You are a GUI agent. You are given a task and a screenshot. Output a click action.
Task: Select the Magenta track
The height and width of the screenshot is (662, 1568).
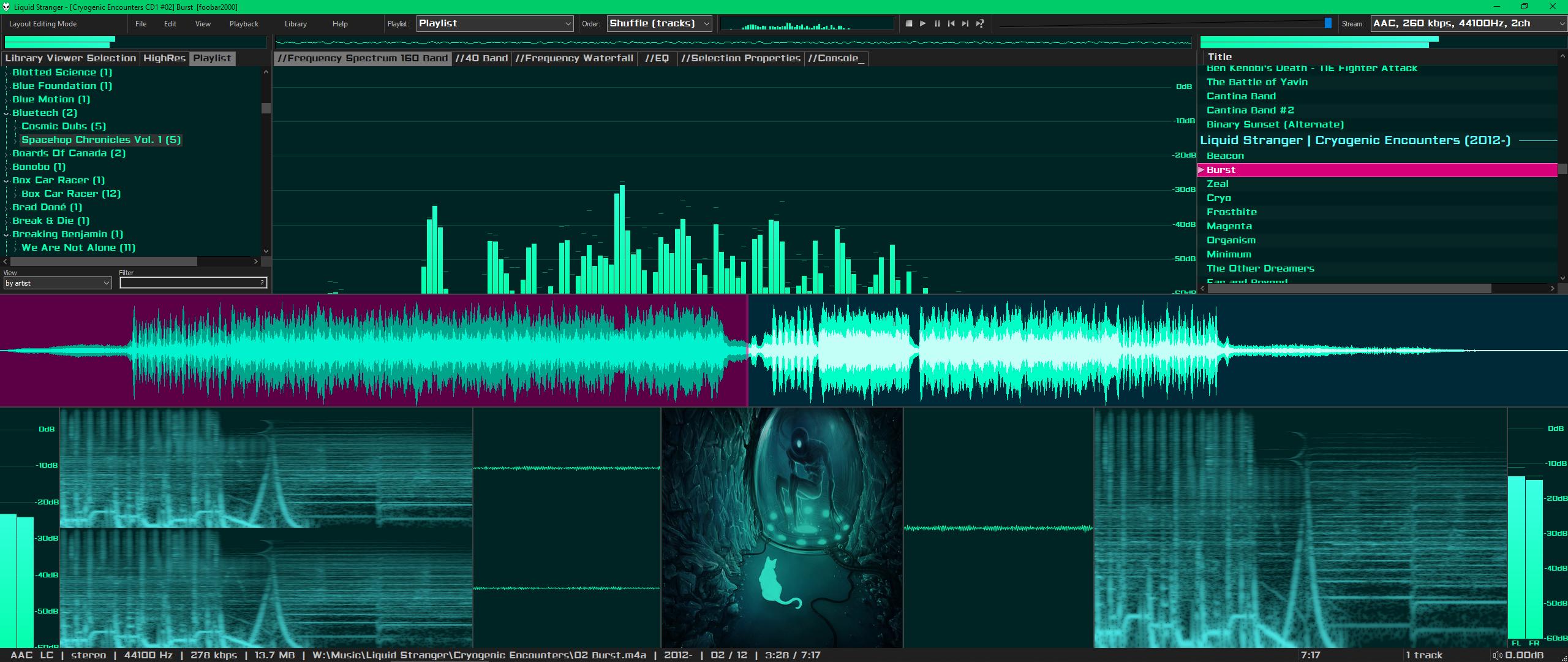pyautogui.click(x=1378, y=226)
